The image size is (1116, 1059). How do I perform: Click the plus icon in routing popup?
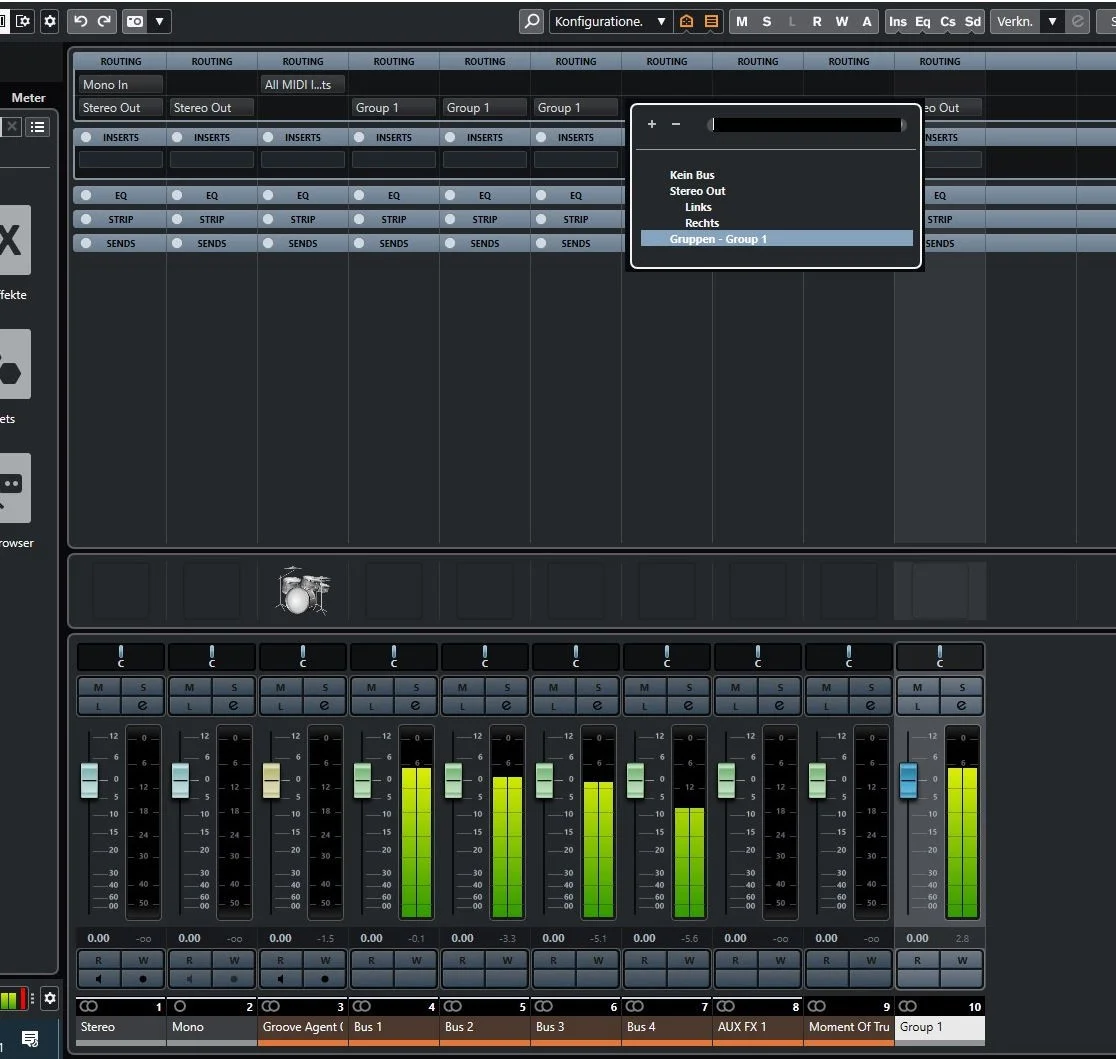pos(651,125)
